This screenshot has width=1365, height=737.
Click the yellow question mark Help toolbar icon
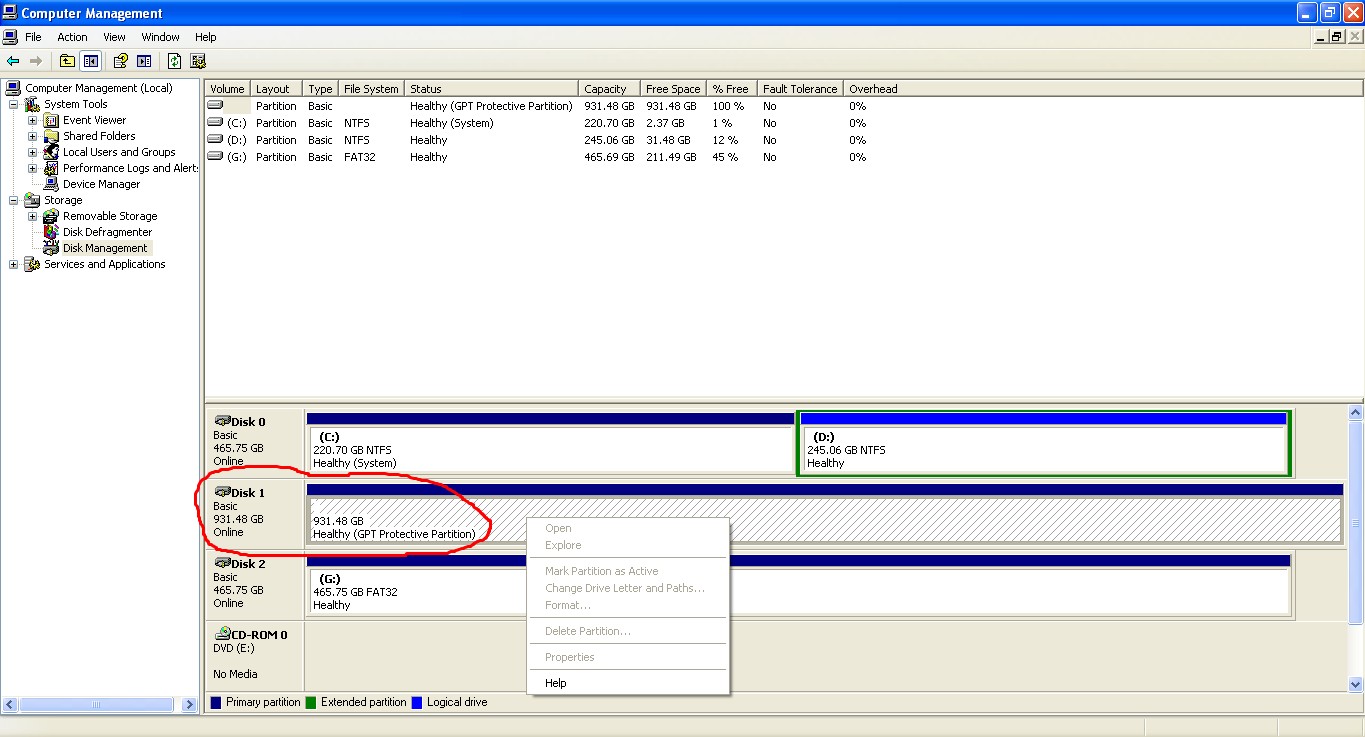click(x=120, y=61)
